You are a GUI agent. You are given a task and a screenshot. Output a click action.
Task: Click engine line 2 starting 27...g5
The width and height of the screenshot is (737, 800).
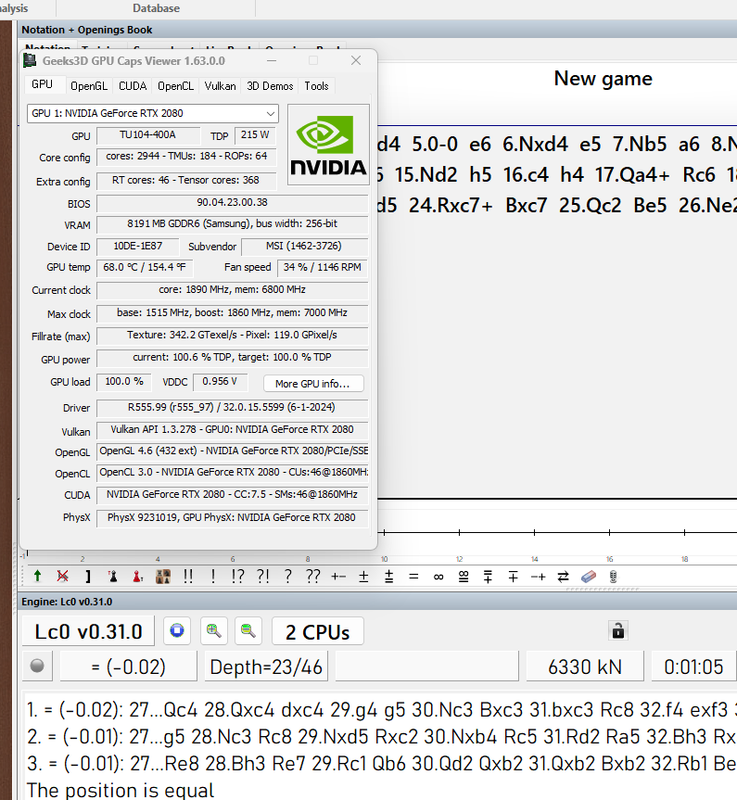tap(382, 737)
